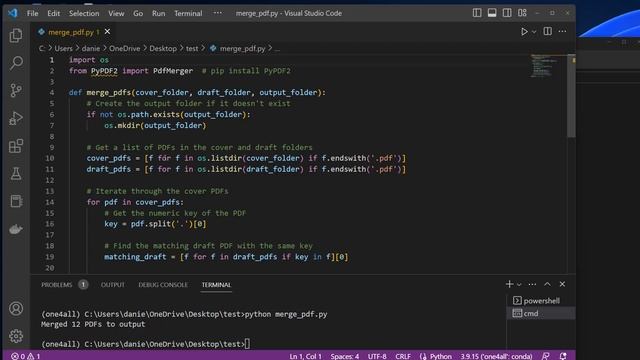Open the Extensions view
This screenshot has width=640, height=360.
pos(16,146)
